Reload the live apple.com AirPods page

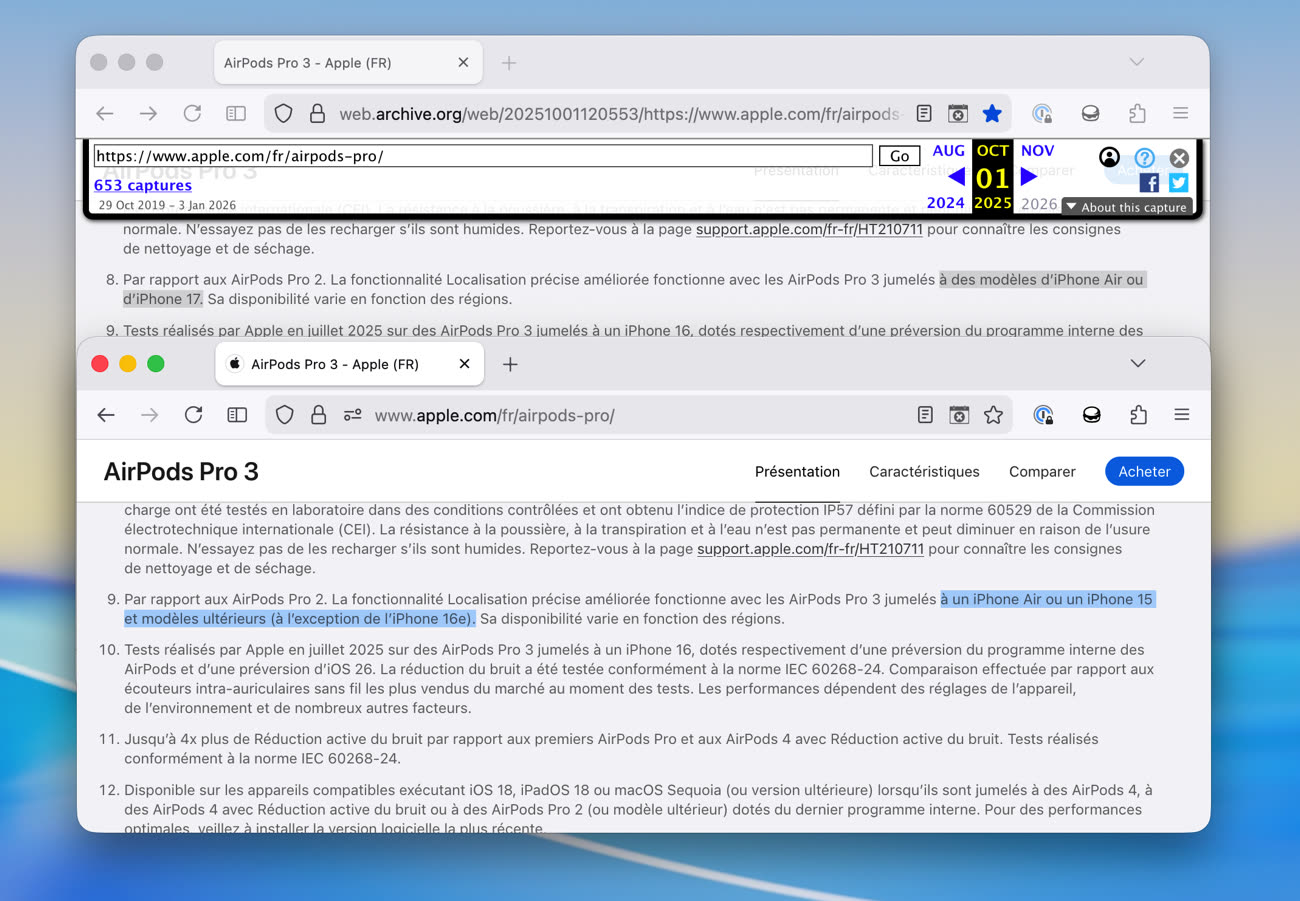(x=194, y=415)
